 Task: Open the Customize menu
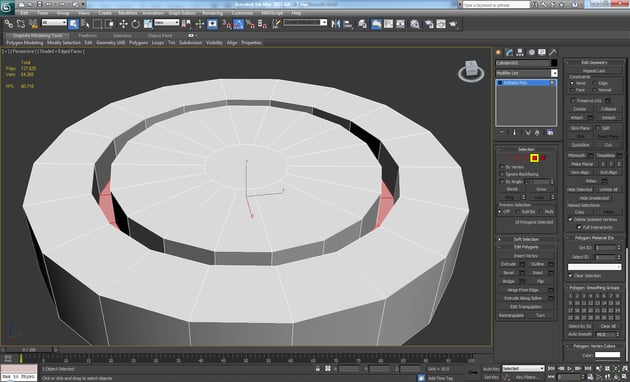[242, 13]
